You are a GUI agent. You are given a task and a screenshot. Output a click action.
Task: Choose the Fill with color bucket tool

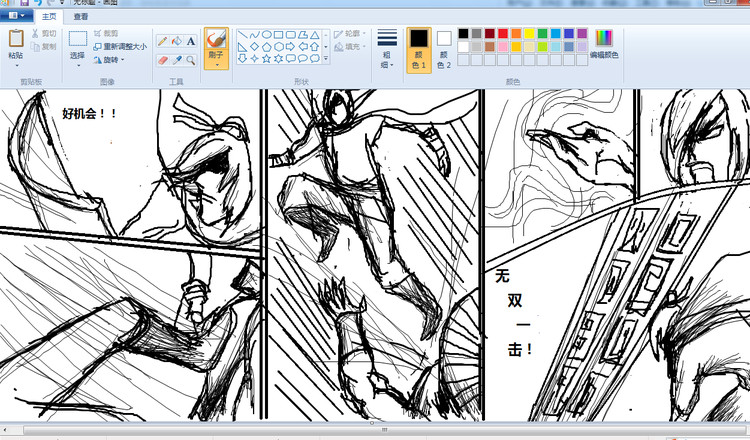176,41
